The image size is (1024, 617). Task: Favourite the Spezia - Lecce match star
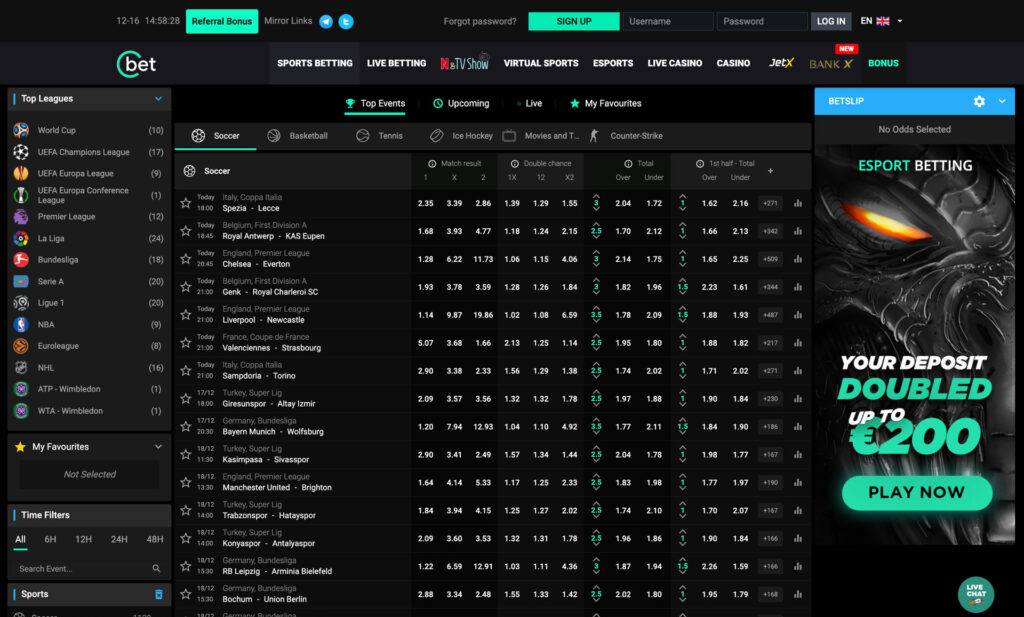(x=185, y=203)
